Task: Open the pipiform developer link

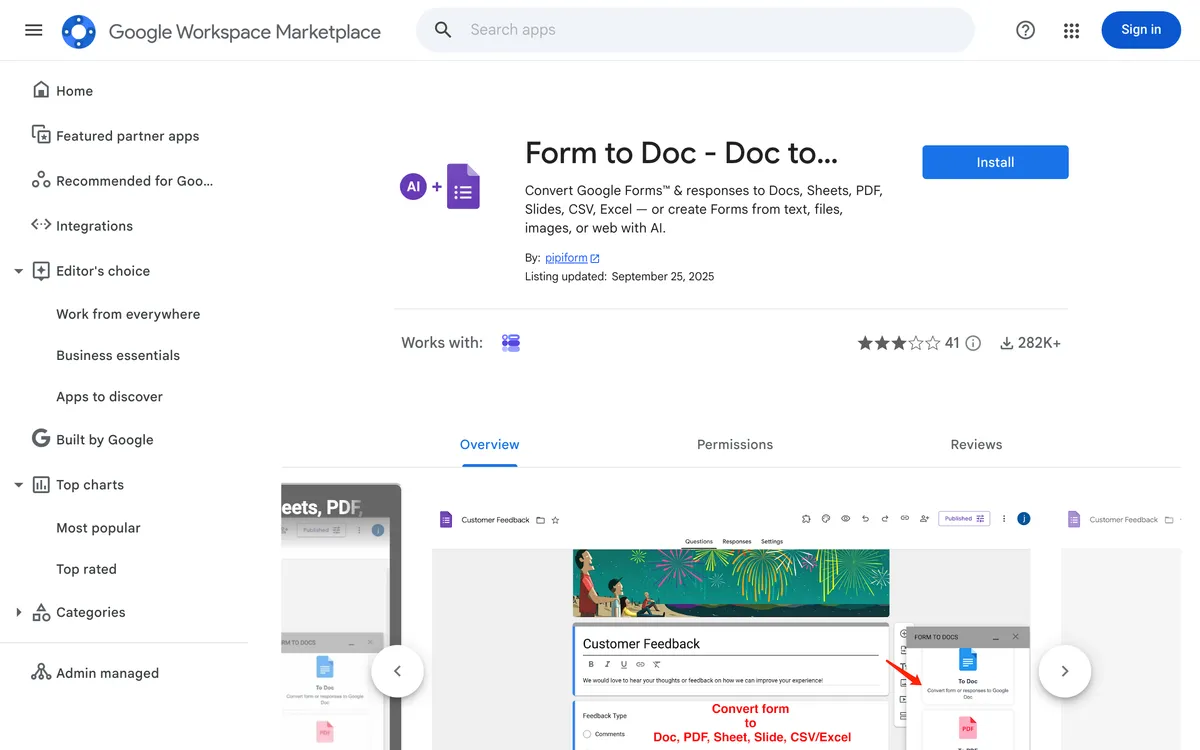Action: coord(566,258)
